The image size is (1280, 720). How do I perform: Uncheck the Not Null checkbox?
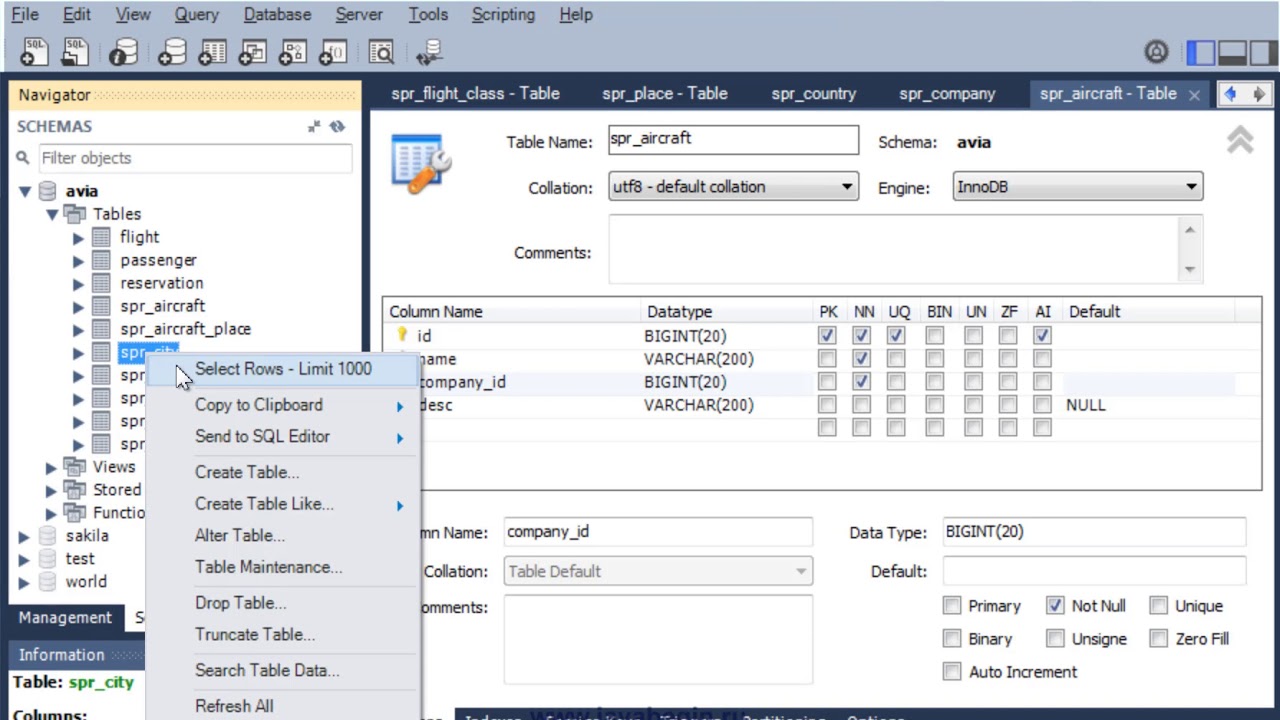pos(1055,606)
